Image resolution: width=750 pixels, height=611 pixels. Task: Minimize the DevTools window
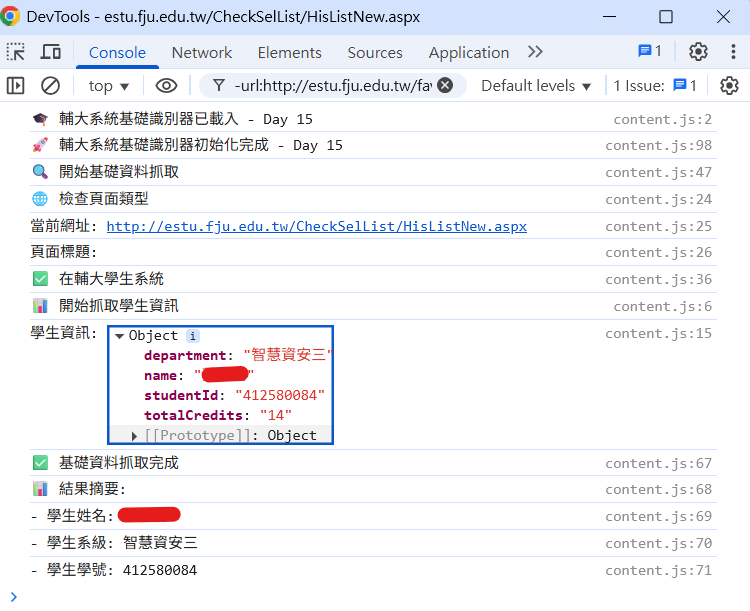(609, 17)
